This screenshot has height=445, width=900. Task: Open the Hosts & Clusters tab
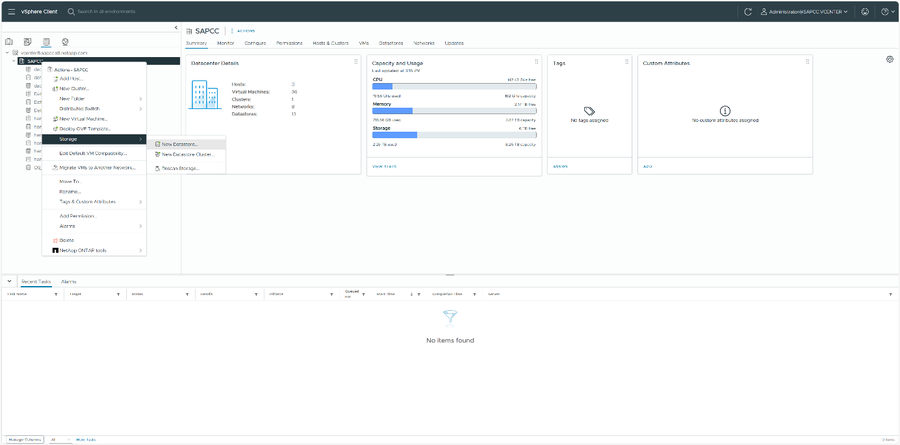[x=331, y=43]
